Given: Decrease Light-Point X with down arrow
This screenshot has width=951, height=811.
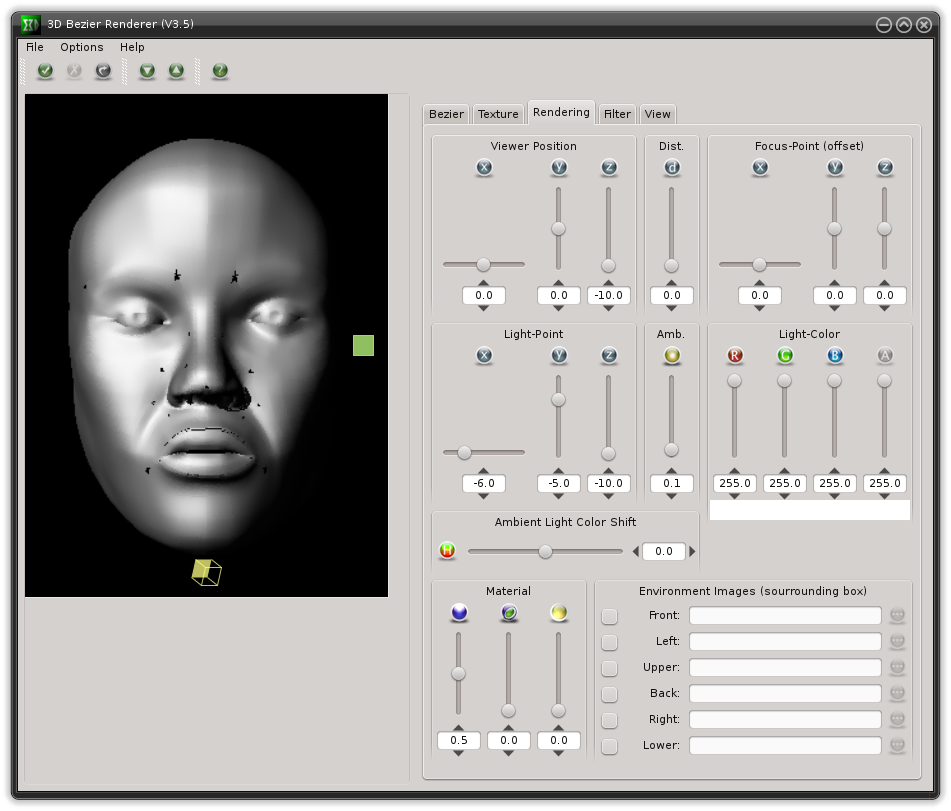Looking at the screenshot, I should (x=484, y=498).
